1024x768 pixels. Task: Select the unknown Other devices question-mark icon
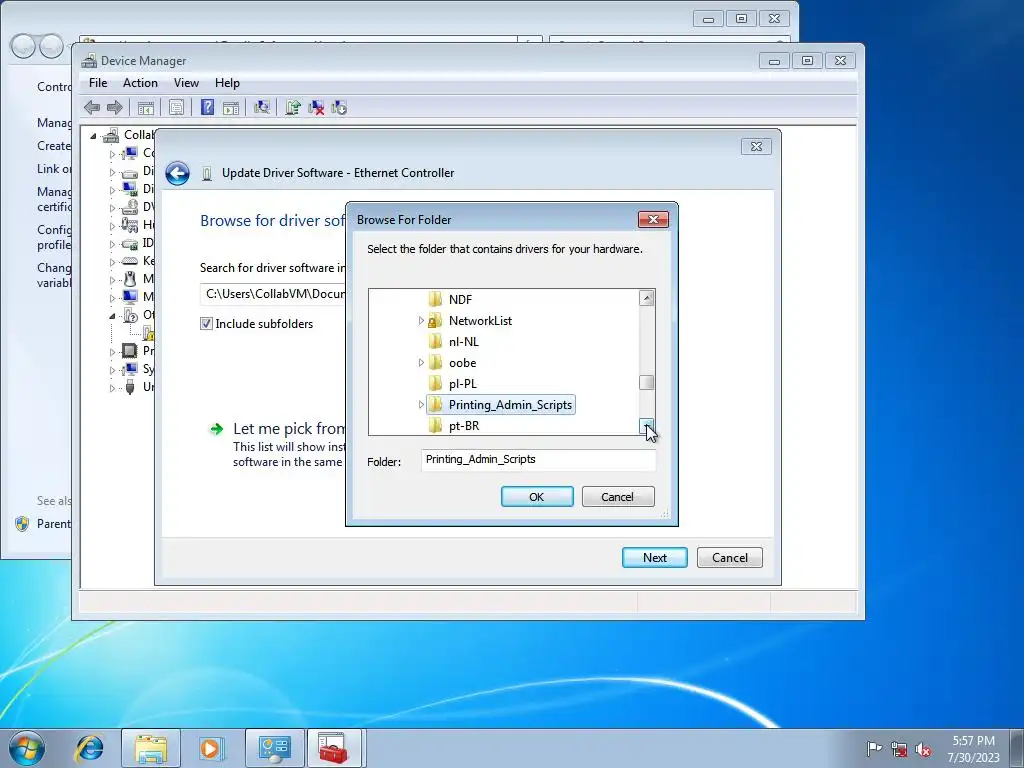point(130,315)
